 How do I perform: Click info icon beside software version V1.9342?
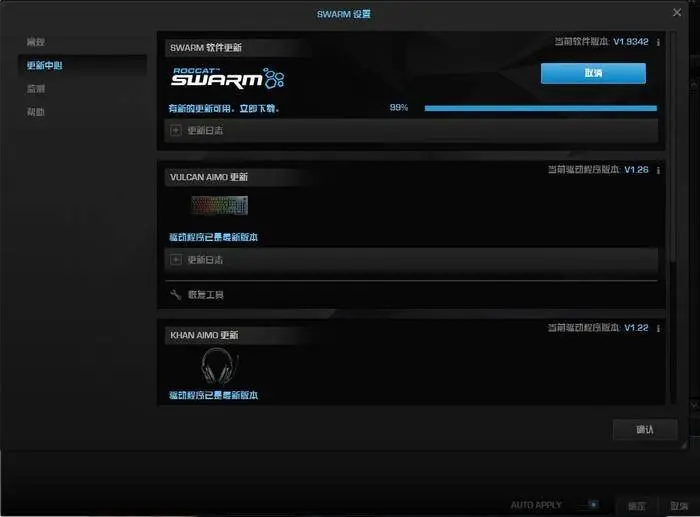[658, 42]
